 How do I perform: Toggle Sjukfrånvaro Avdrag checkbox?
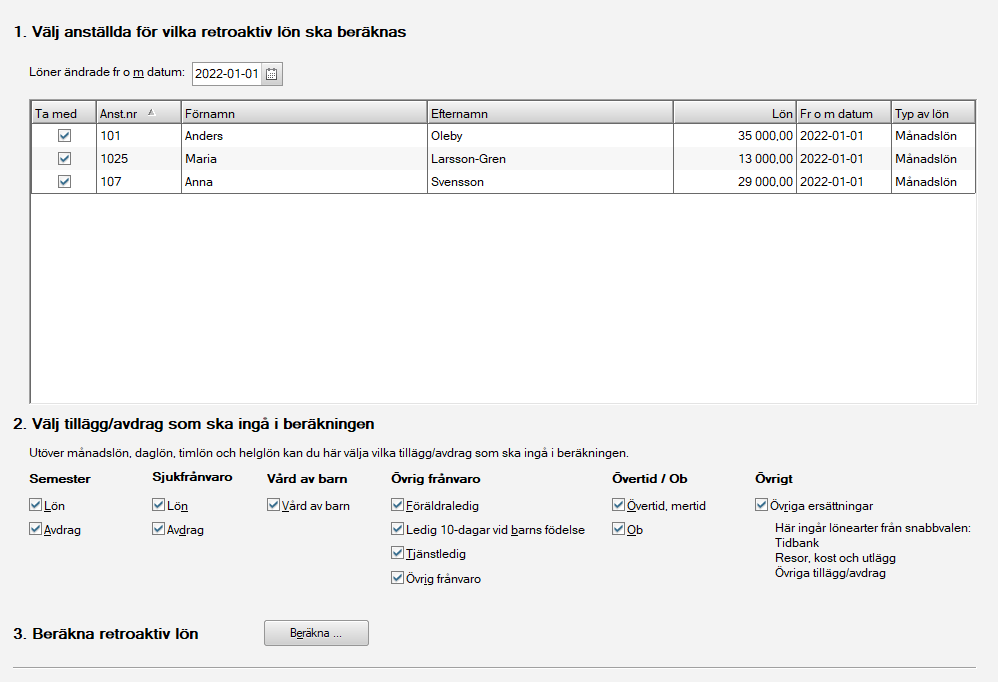pyautogui.click(x=159, y=529)
